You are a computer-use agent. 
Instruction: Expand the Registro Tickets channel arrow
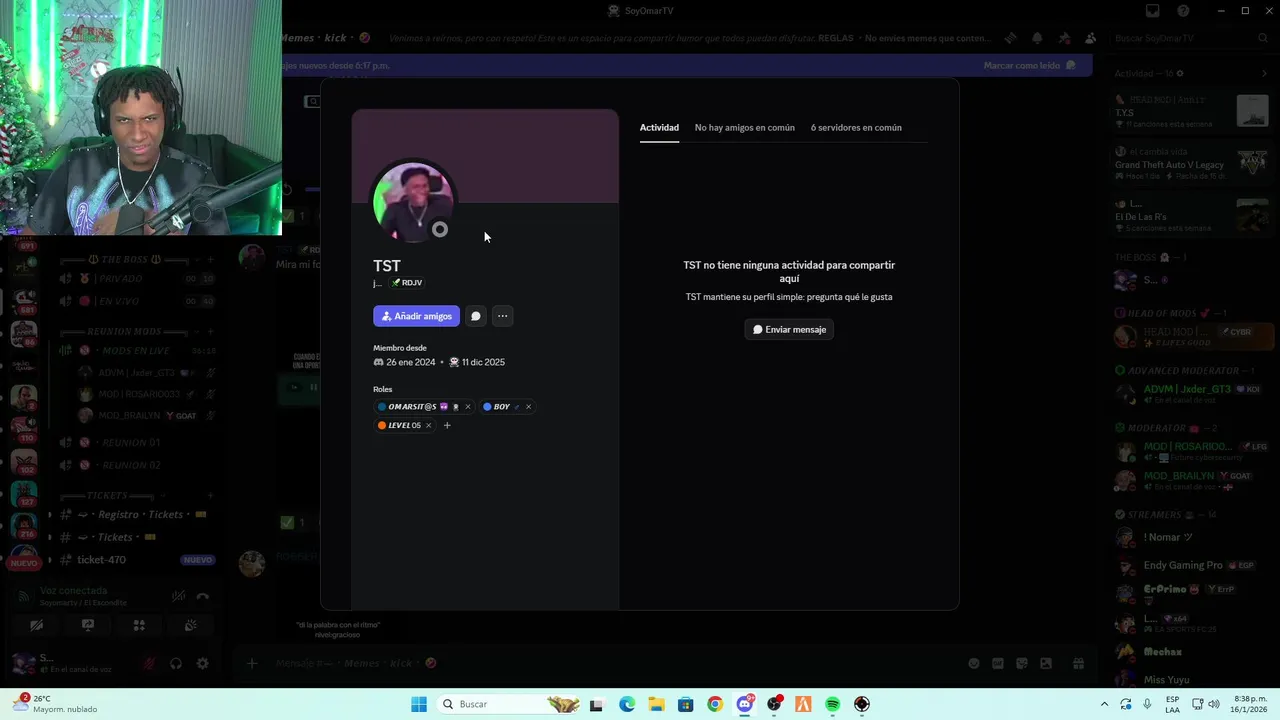coord(50,515)
